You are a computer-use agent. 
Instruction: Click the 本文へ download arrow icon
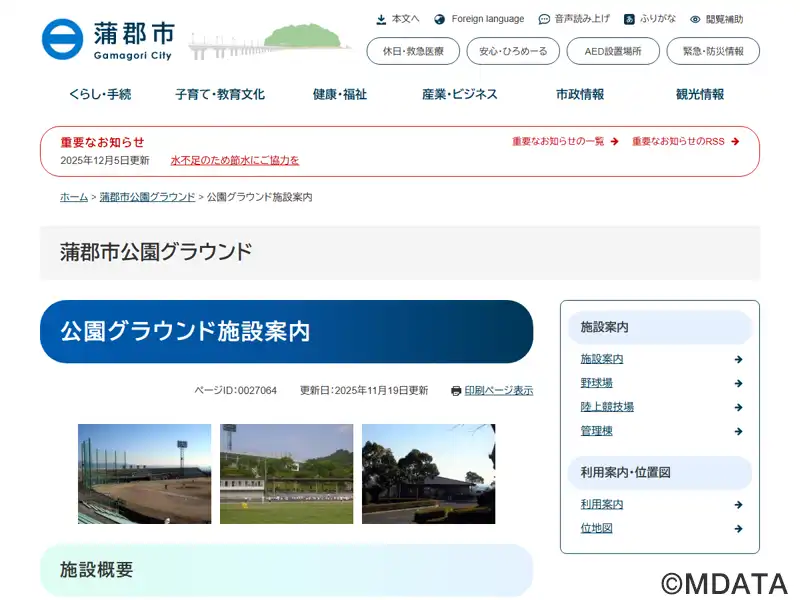(x=381, y=19)
